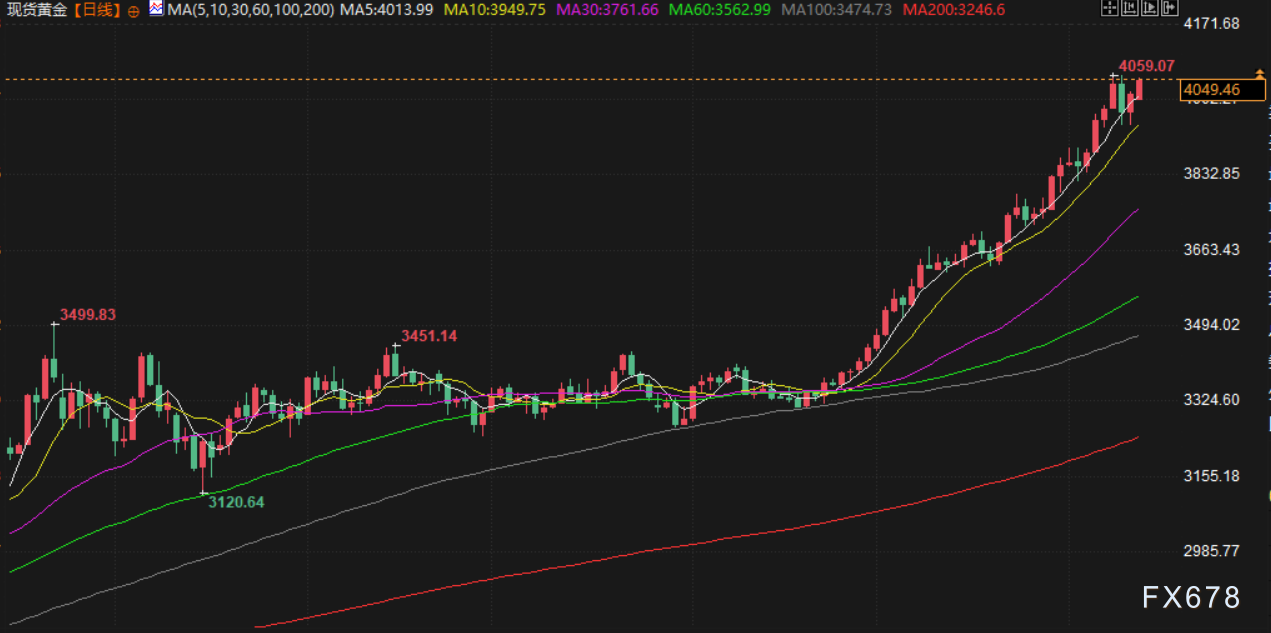This screenshot has height=633, width=1271.
Task: Click the play replay chart icon
Action: [x=1149, y=9]
